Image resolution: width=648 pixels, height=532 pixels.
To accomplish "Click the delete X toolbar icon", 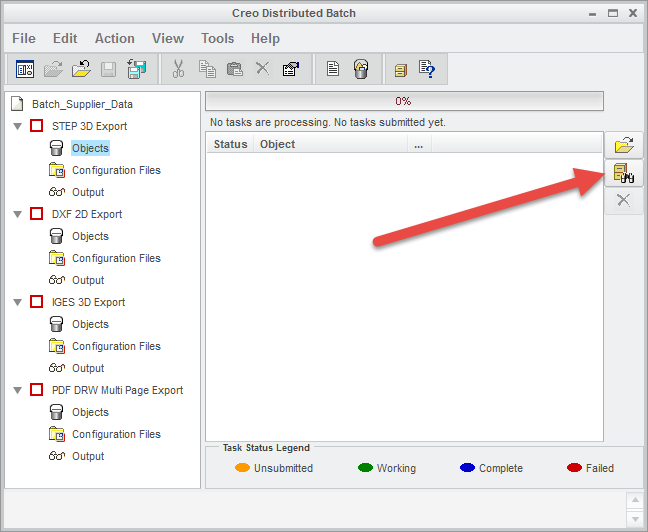I will (x=262, y=68).
